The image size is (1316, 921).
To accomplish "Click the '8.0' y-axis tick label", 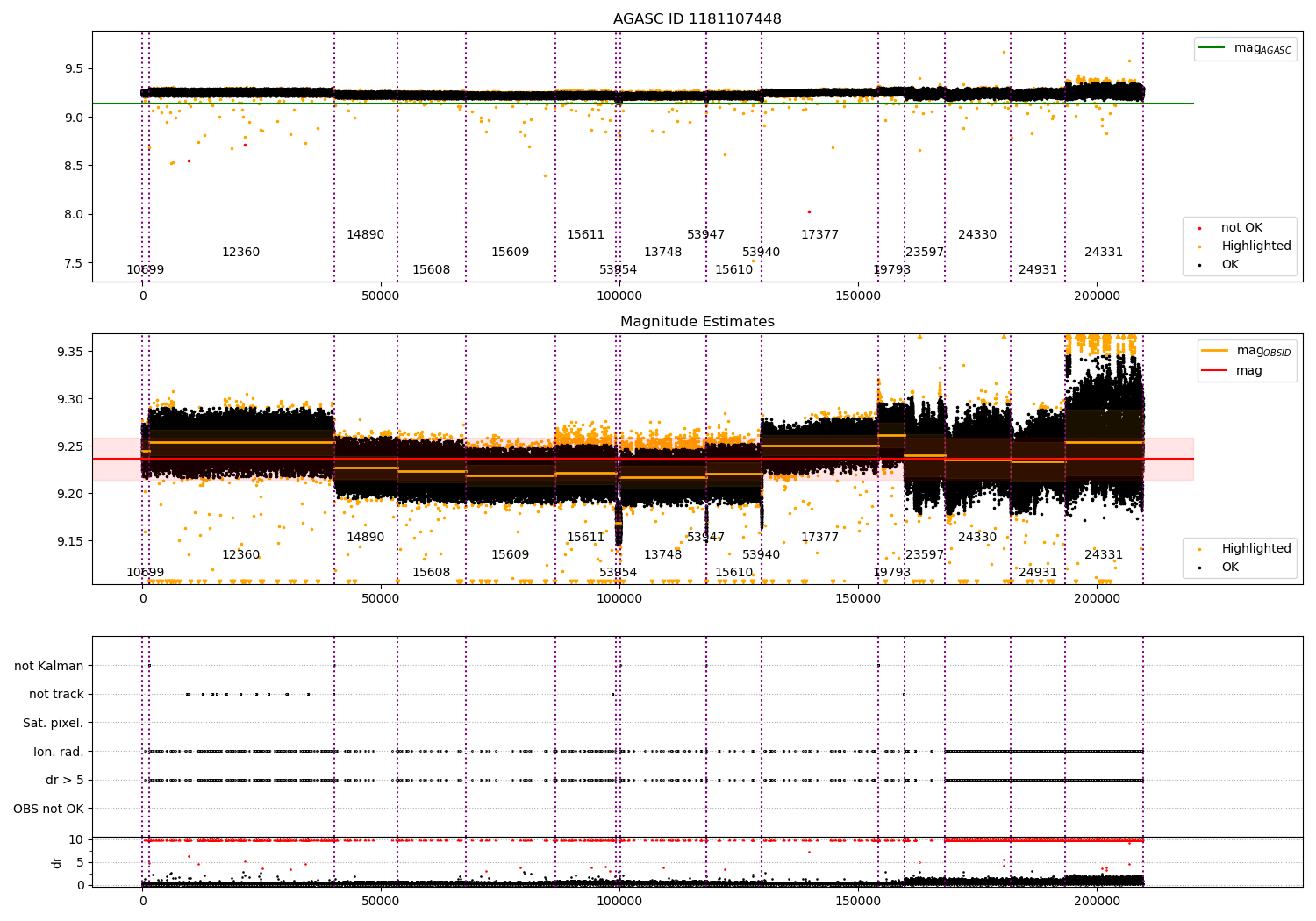I will 74,215.
